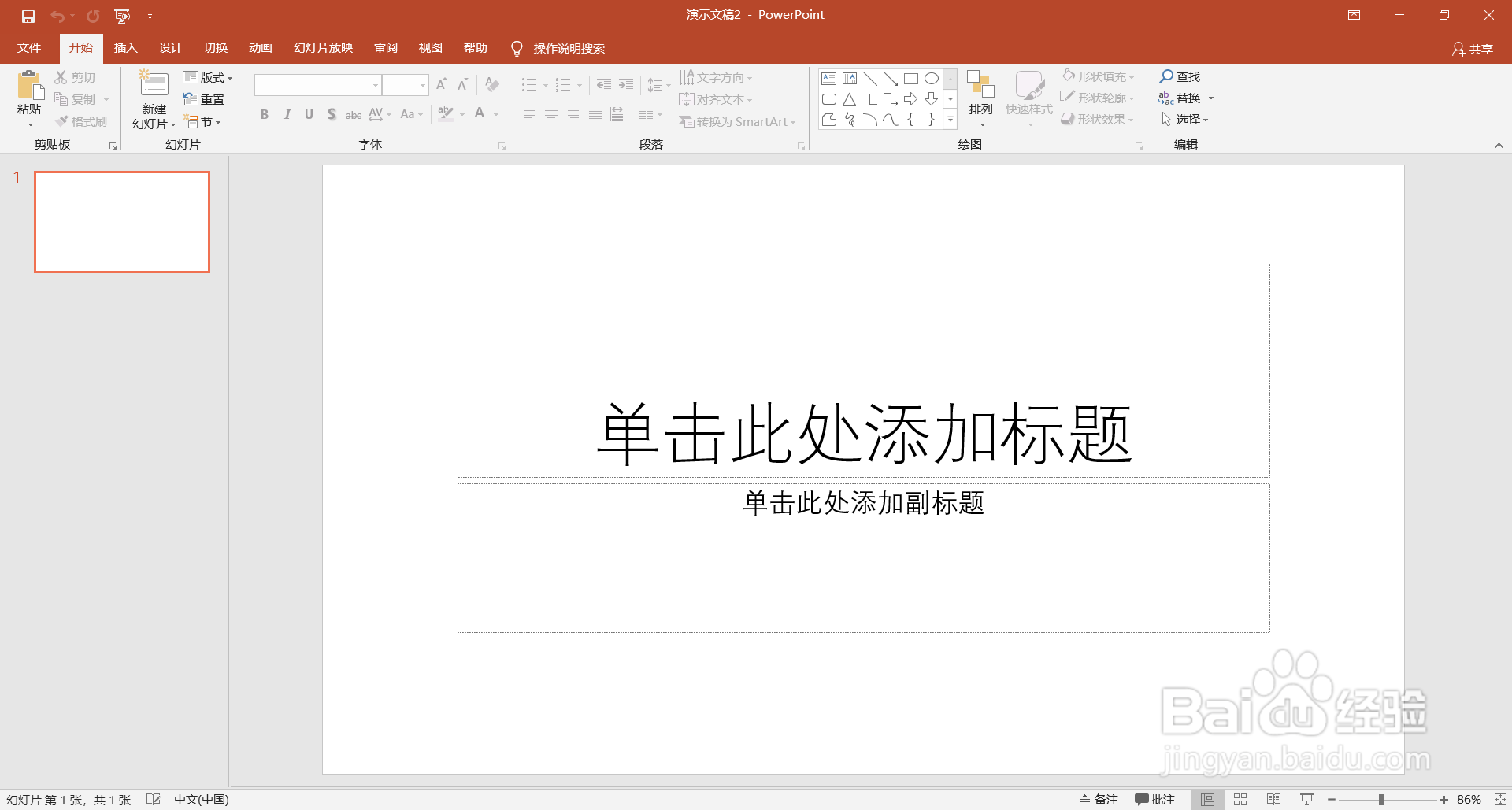Open the Insert (插入) tab
This screenshot has height=810, width=1512.
(125, 48)
